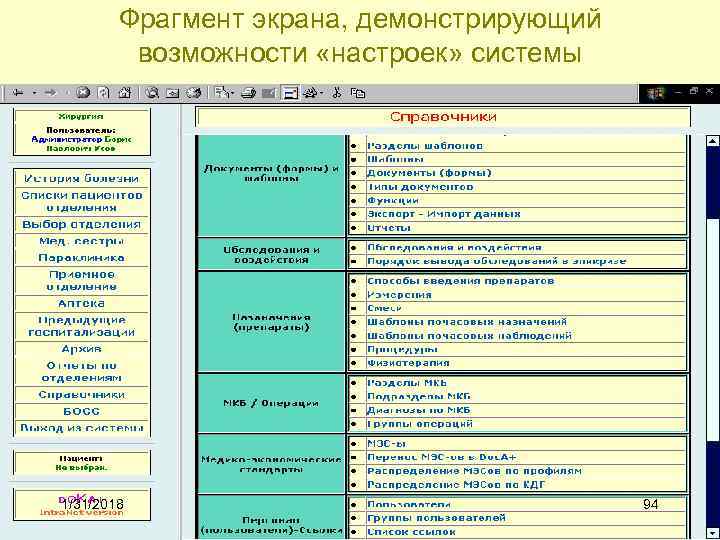This screenshot has height=540, width=720.
Task: Select Выбор отделения in the sidebar
Action: 81,224
